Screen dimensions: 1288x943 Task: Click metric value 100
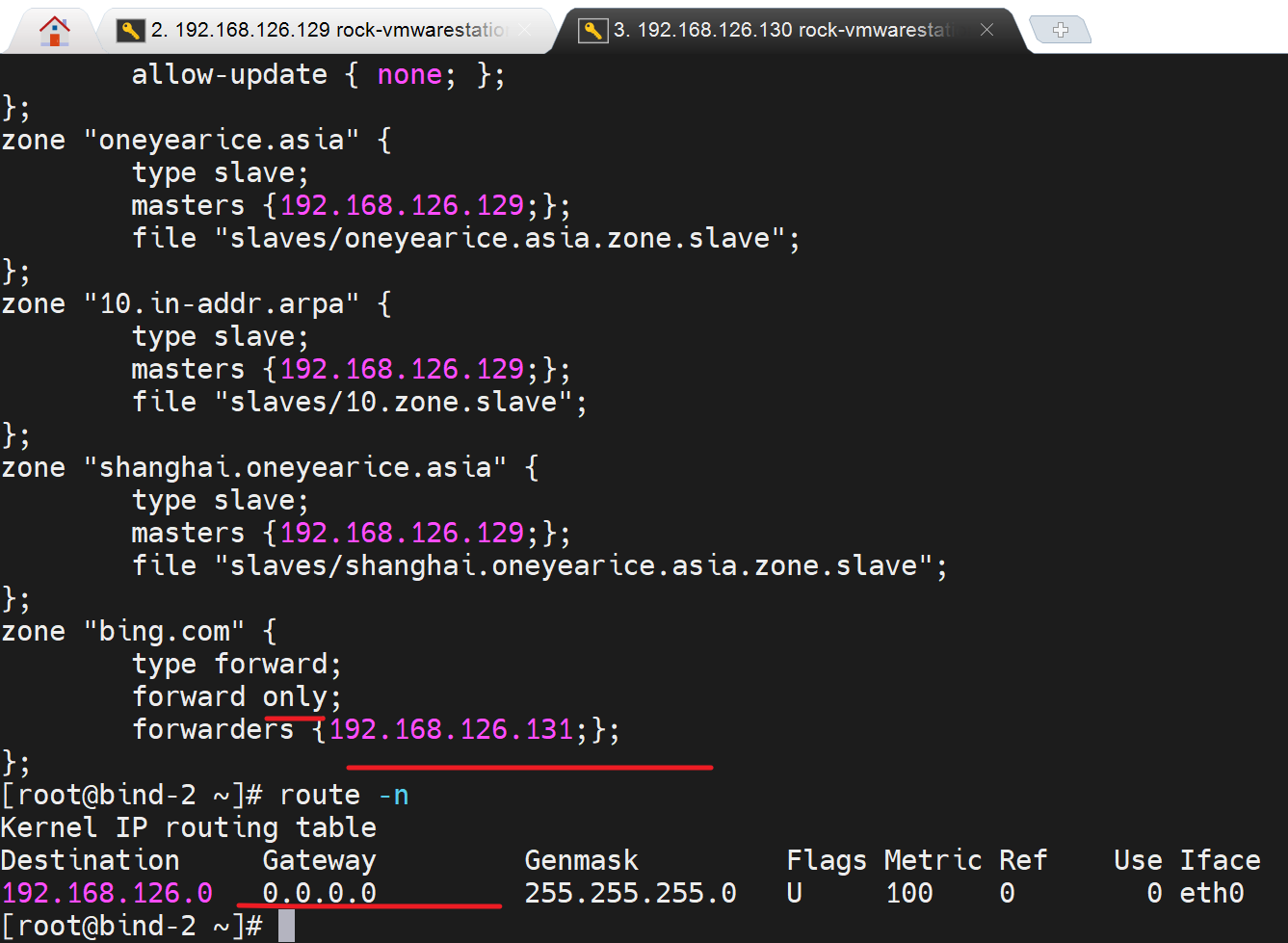pos(909,894)
